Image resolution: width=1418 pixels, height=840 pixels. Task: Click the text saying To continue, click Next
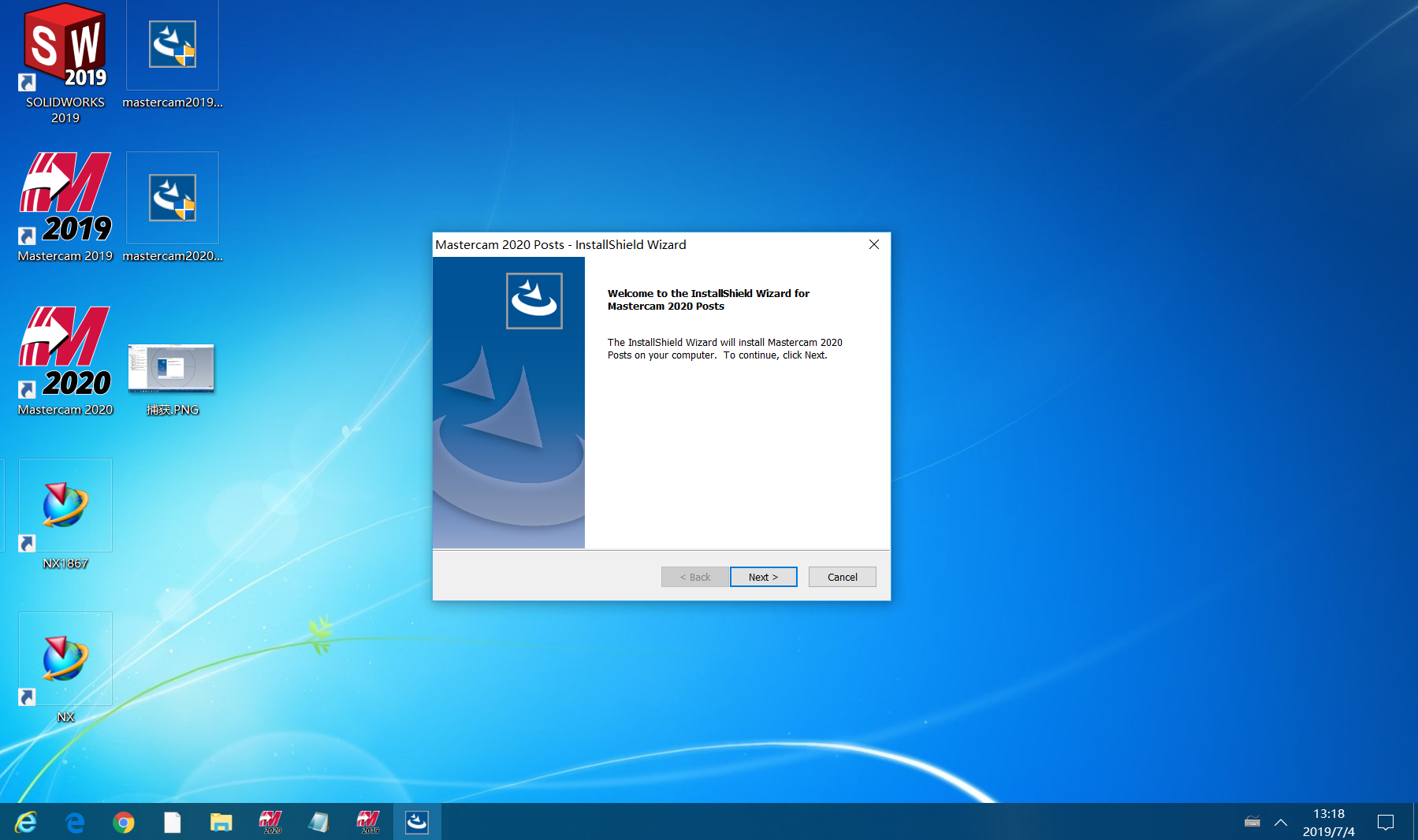(x=776, y=355)
